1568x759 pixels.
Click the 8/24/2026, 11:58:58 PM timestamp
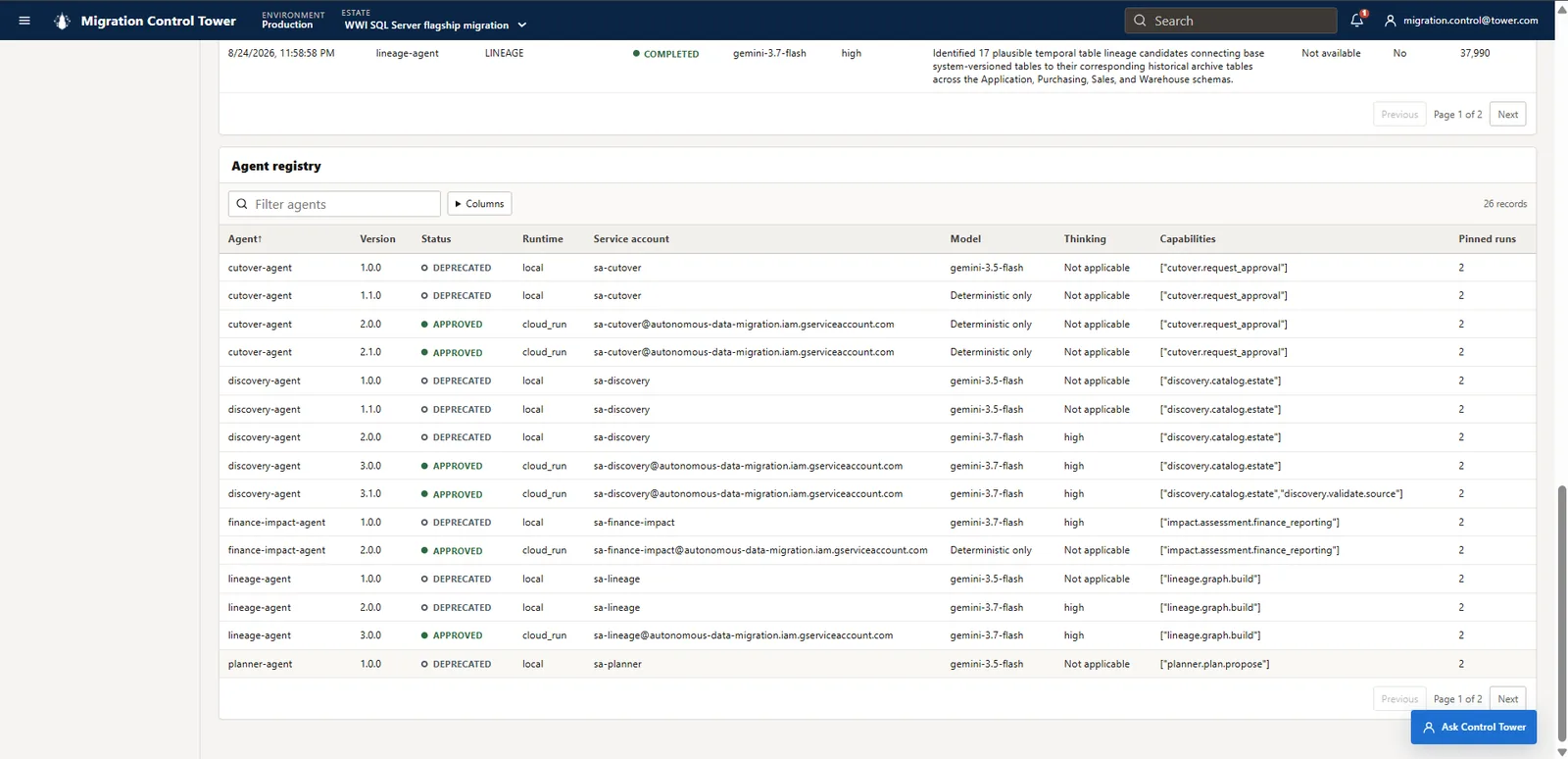[281, 53]
